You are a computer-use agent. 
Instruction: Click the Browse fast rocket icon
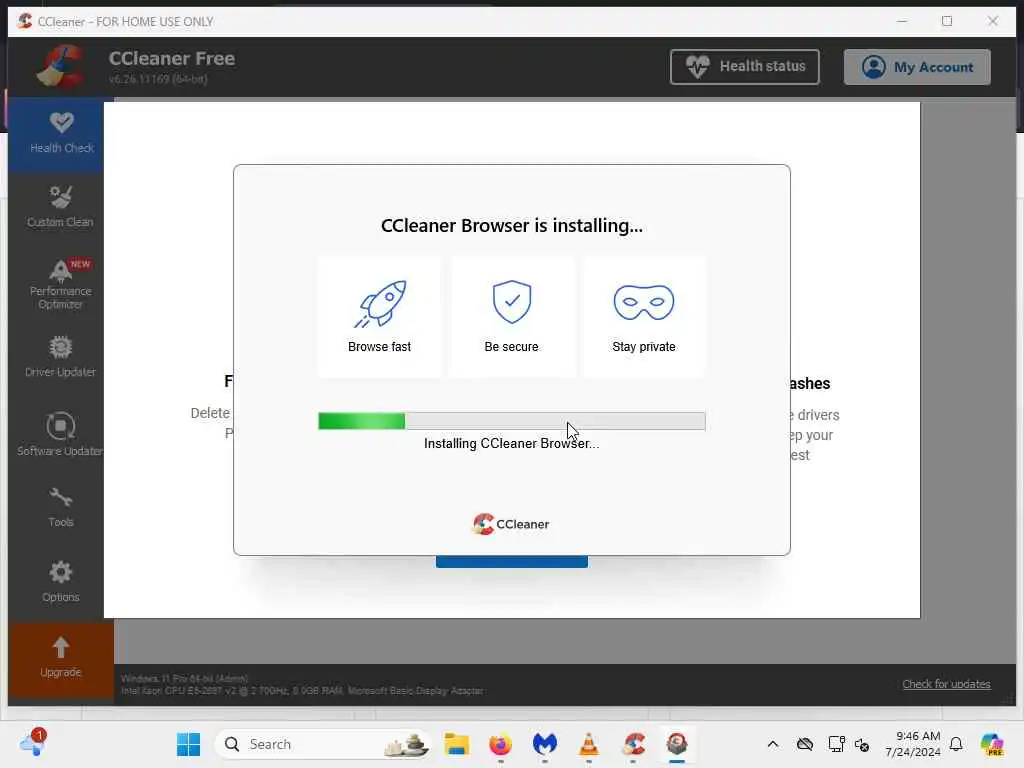click(380, 304)
